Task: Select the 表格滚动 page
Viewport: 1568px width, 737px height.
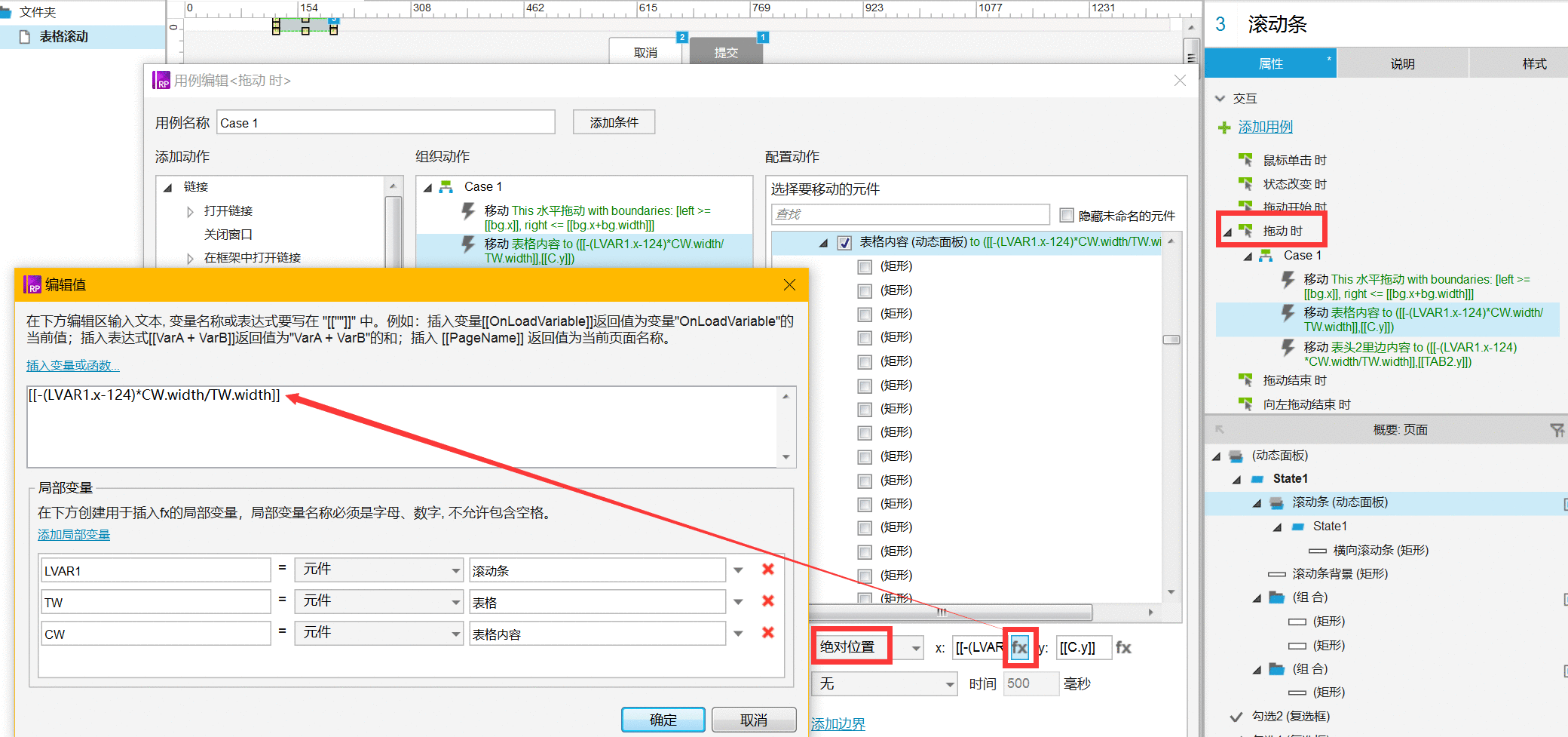Action: (x=82, y=36)
